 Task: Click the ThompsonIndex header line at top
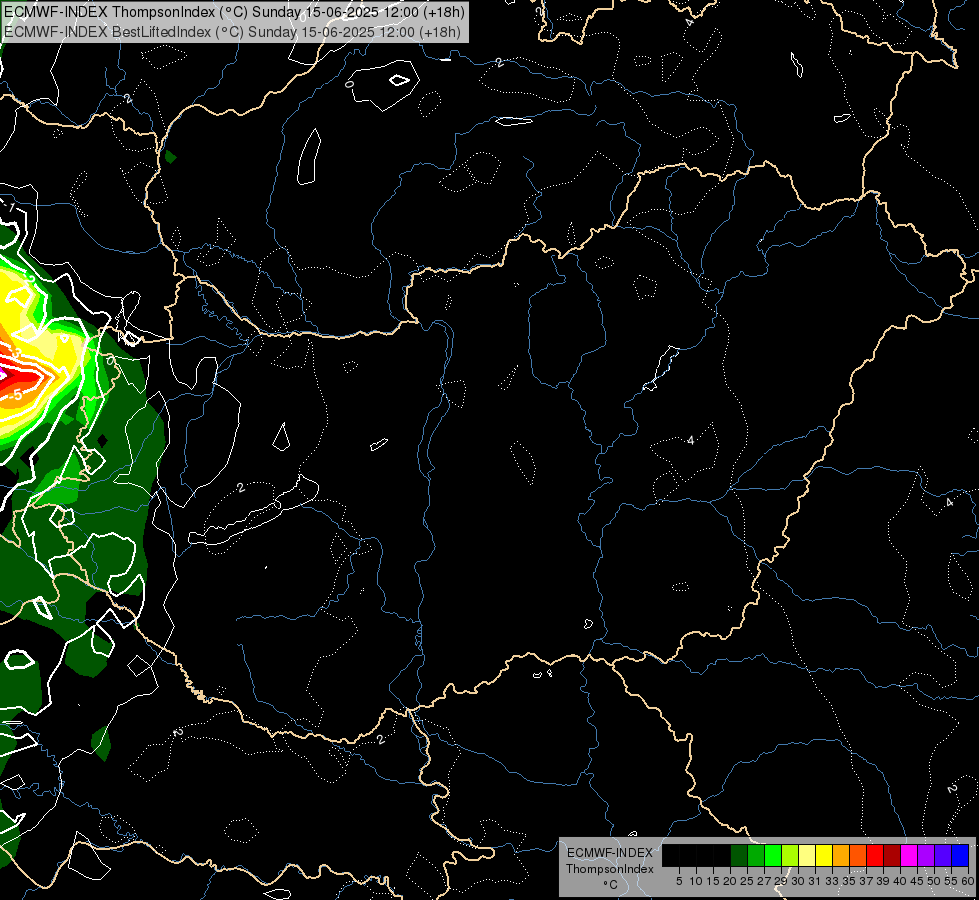pos(234,12)
